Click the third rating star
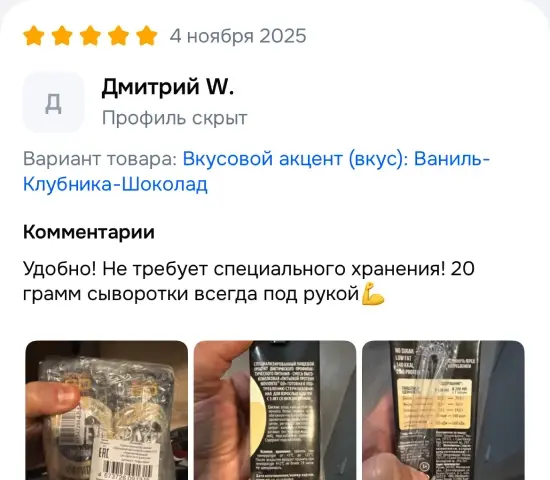The width and height of the screenshot is (550, 480). coord(90,36)
